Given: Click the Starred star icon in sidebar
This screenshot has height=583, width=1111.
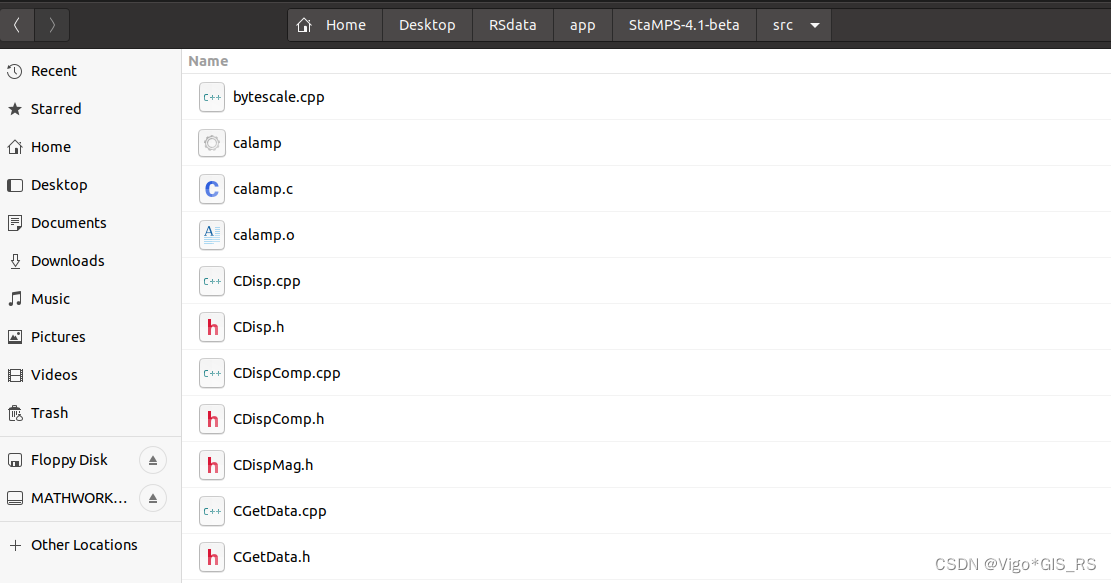Looking at the screenshot, I should (14, 109).
